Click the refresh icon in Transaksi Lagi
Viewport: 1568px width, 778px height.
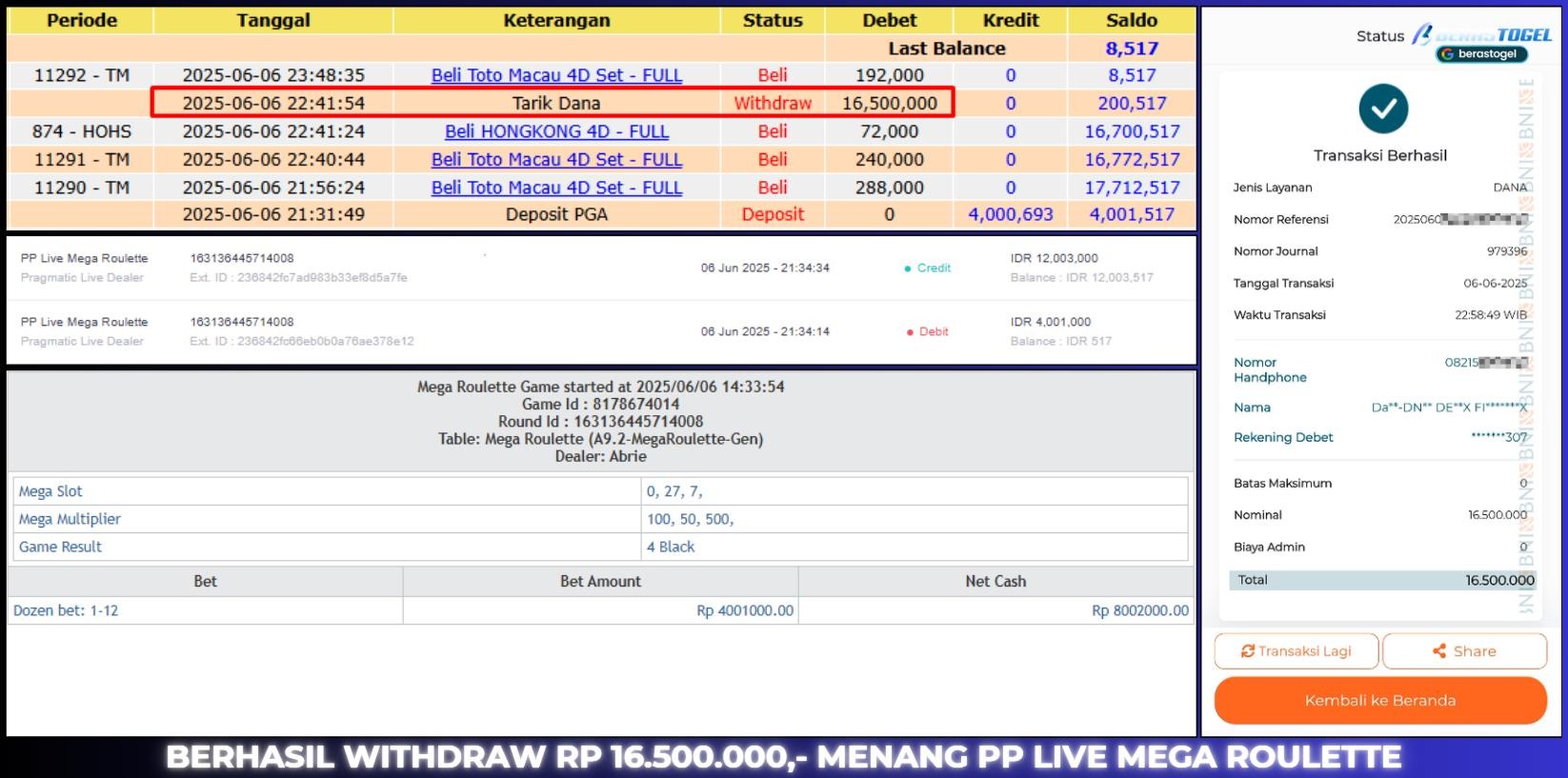pyautogui.click(x=1247, y=651)
